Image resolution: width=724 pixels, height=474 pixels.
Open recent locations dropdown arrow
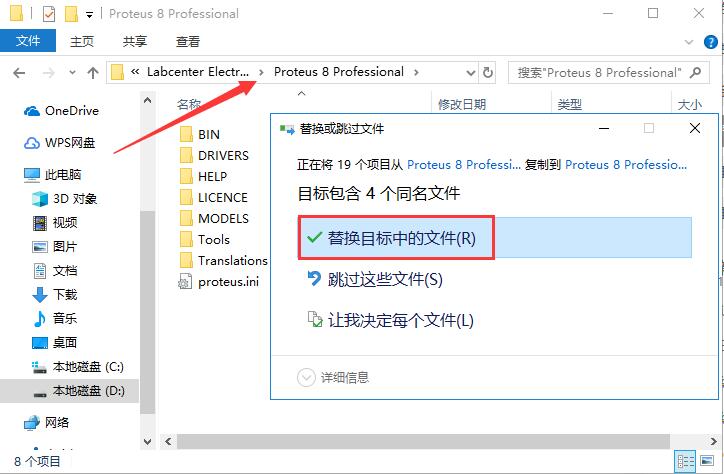(72, 73)
